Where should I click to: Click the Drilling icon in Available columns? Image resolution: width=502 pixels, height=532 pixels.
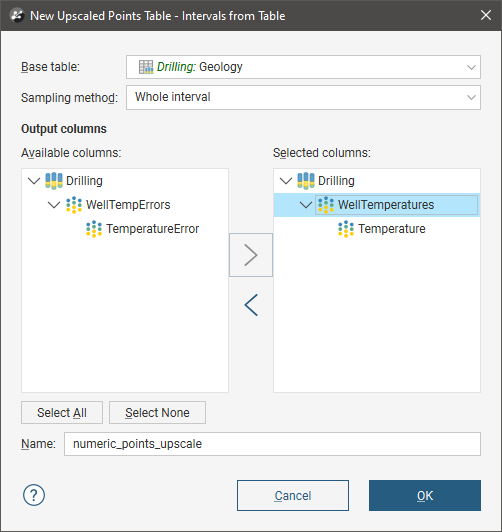click(54, 180)
